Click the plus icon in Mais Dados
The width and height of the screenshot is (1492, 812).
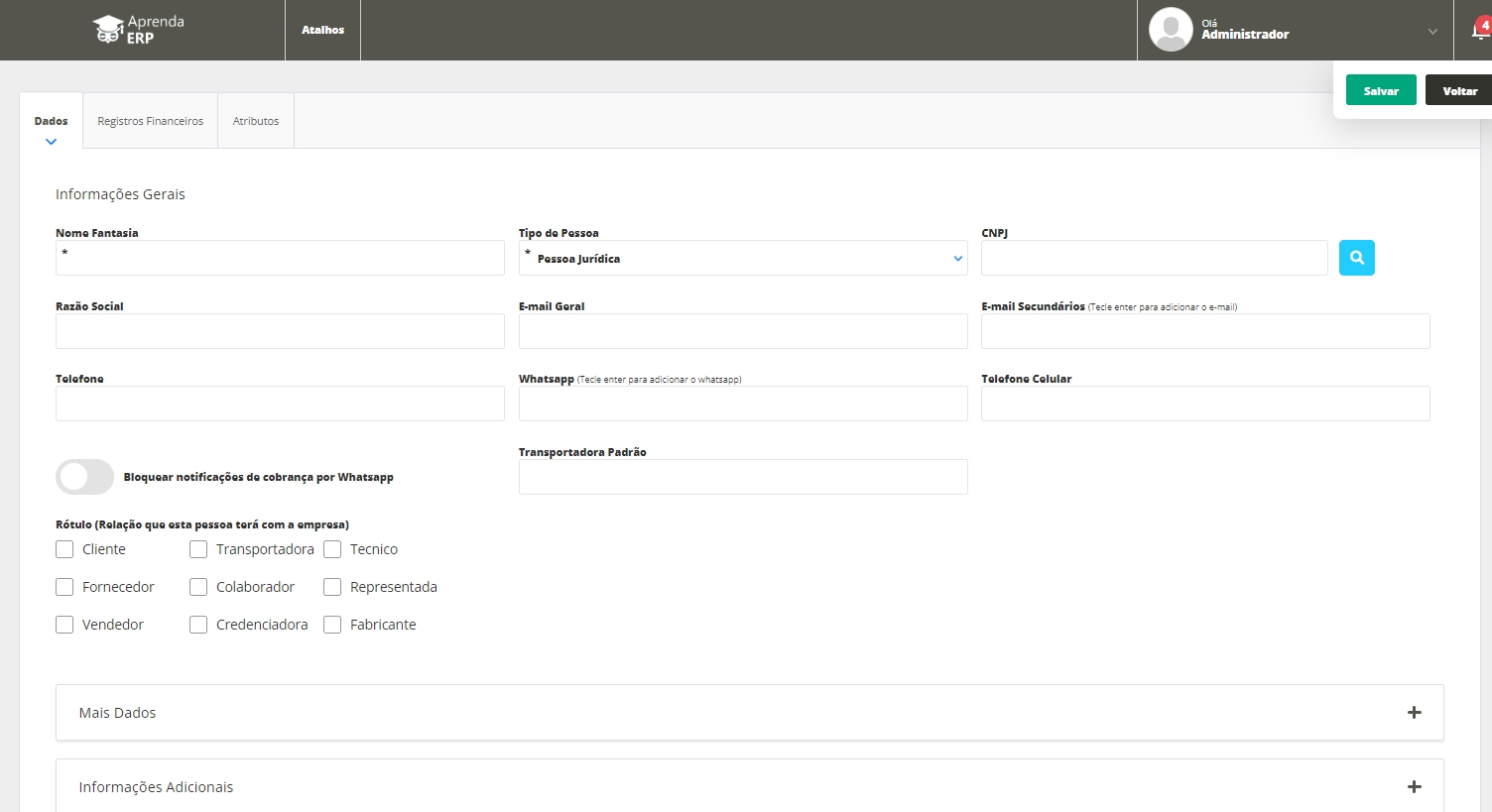pos(1414,713)
